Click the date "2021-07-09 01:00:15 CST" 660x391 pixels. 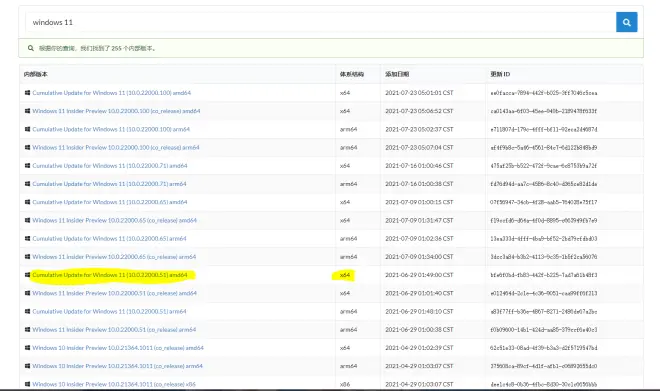coord(419,202)
